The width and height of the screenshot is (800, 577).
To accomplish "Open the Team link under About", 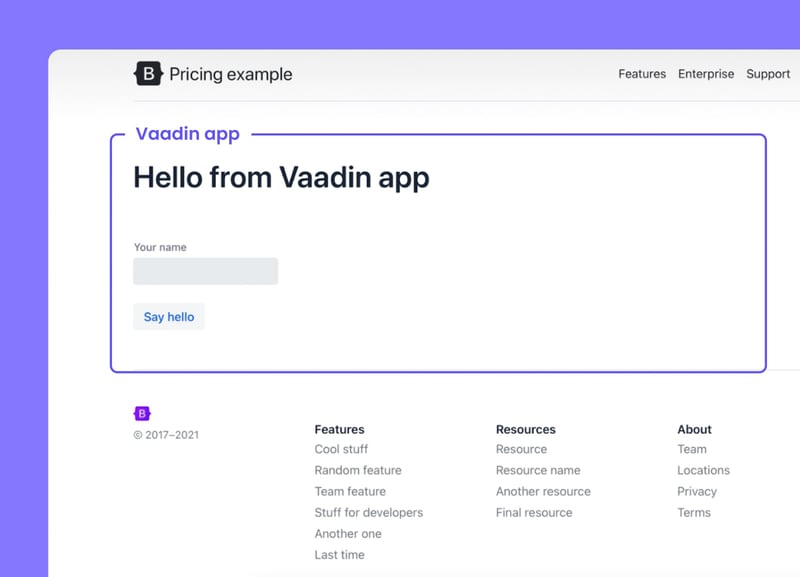I will pos(692,449).
